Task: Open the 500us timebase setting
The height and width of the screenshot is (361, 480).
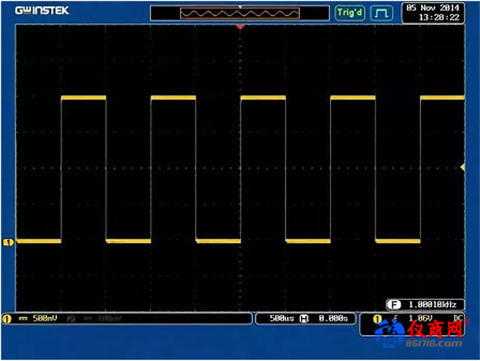Action: click(x=282, y=318)
